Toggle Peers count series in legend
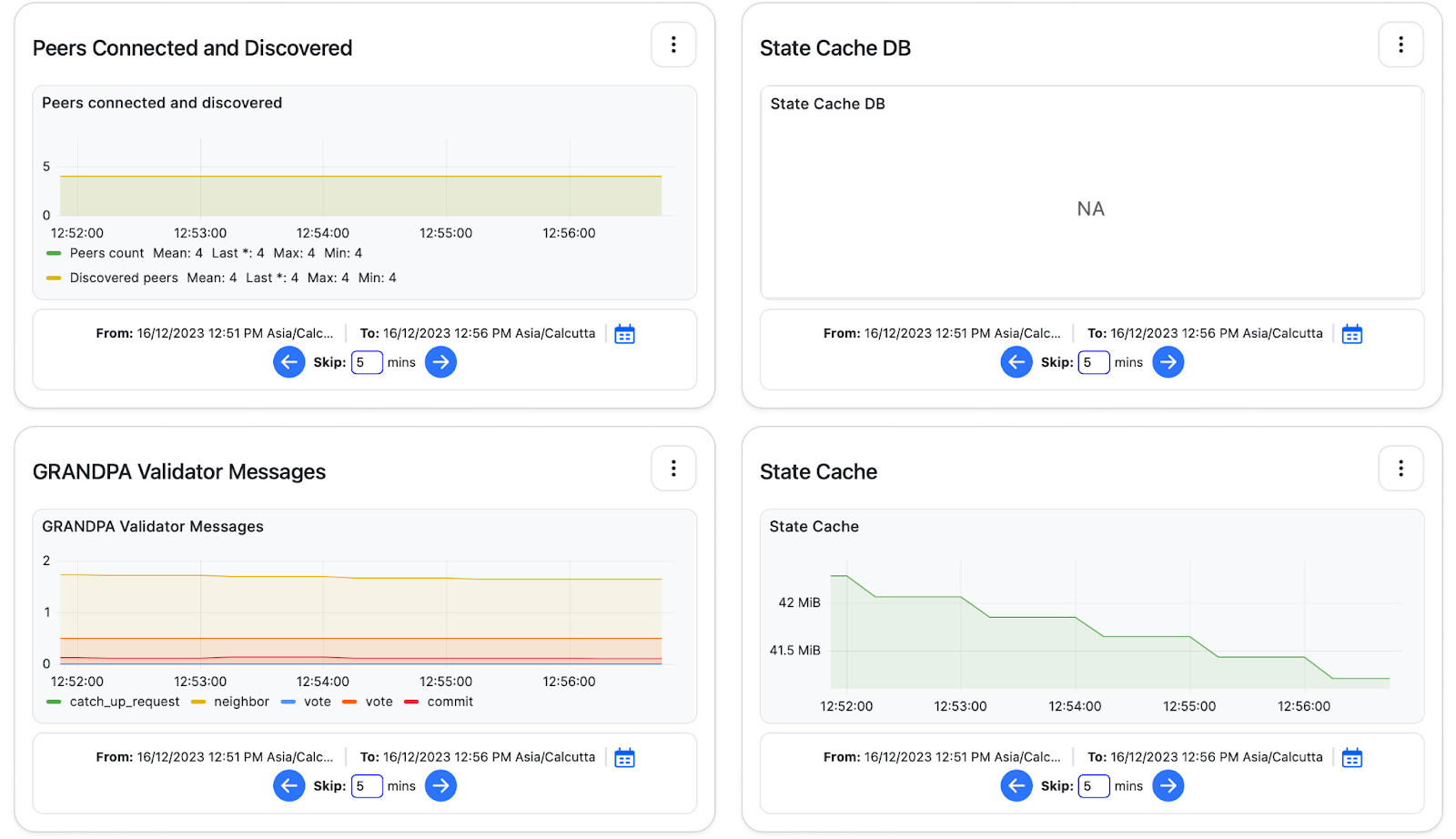The image size is (1456, 839). click(x=106, y=254)
